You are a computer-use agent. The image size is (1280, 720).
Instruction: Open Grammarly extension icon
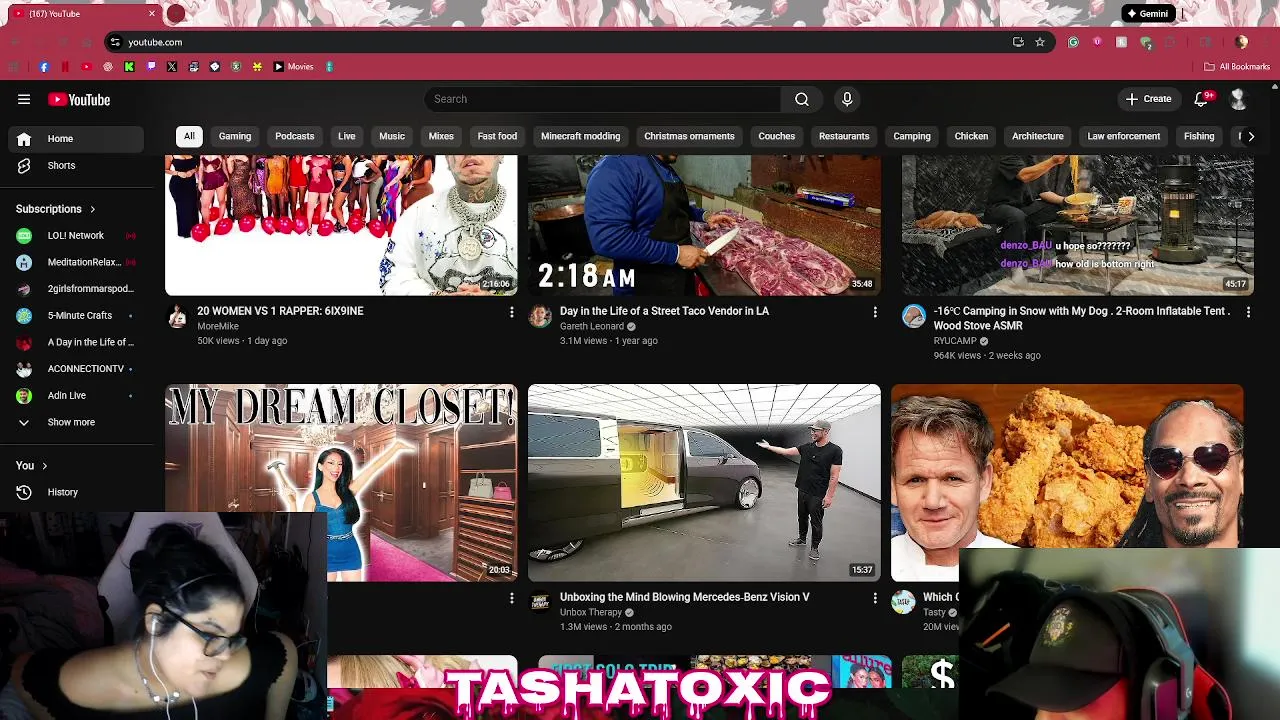click(1073, 42)
